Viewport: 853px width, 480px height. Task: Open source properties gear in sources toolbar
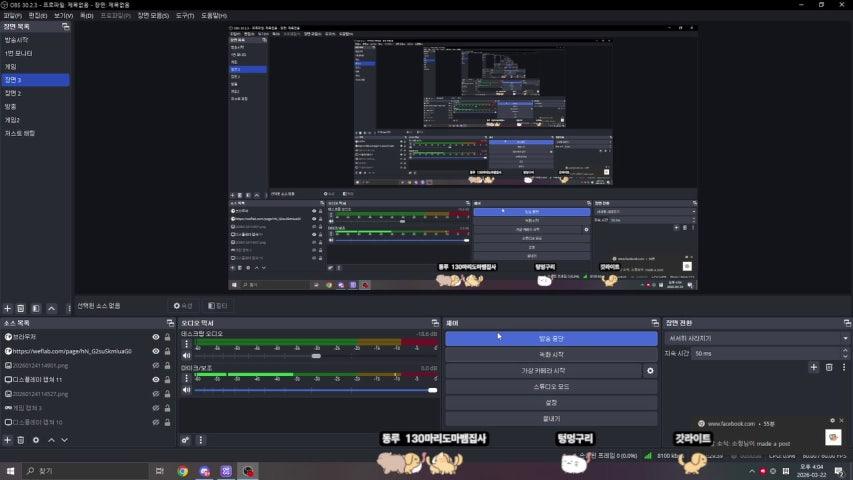pos(36,439)
